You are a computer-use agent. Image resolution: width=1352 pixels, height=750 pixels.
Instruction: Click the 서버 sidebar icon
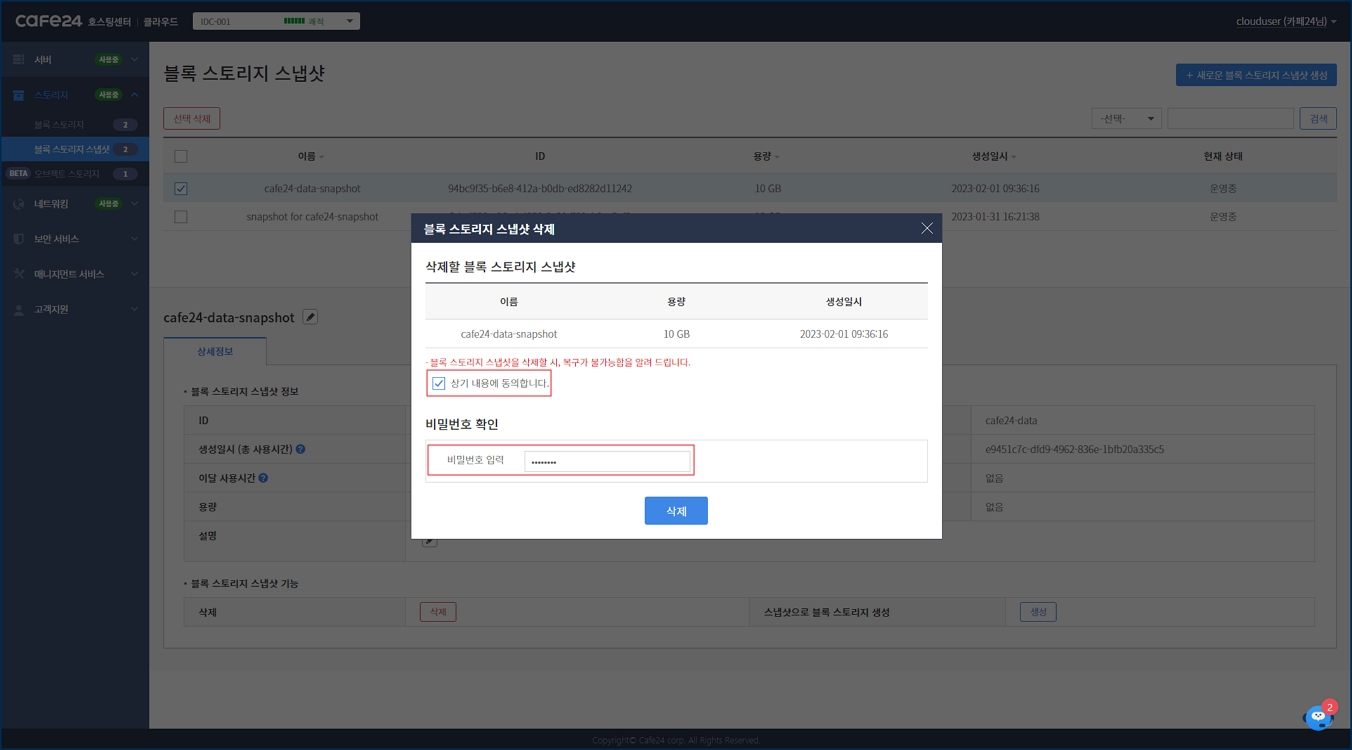(18, 60)
